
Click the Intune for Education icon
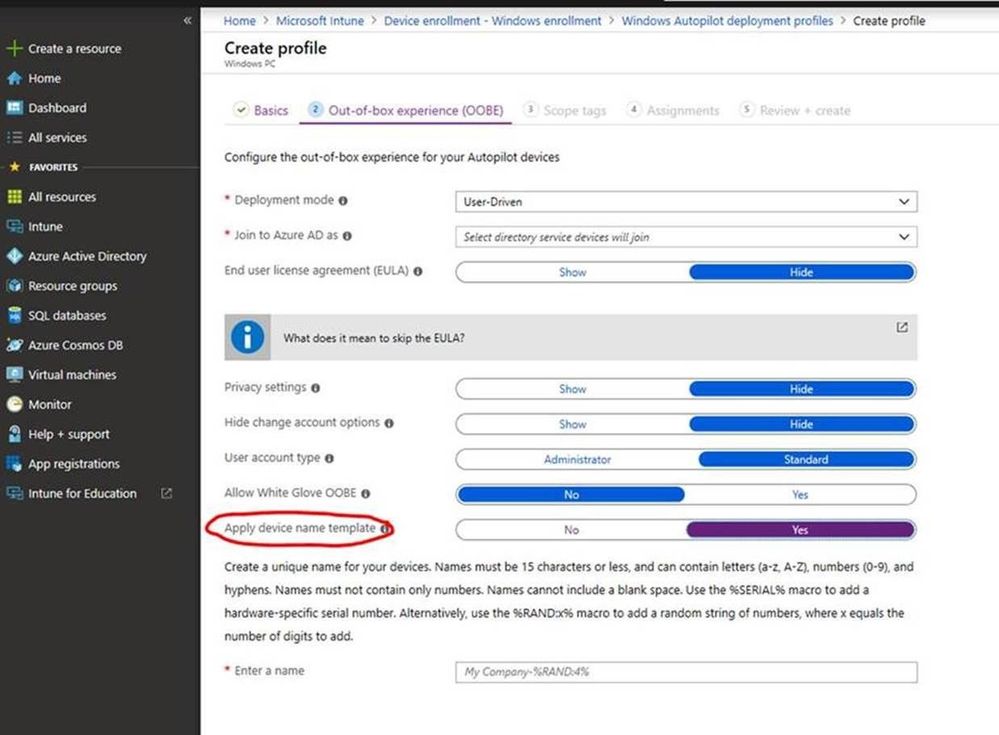14,494
